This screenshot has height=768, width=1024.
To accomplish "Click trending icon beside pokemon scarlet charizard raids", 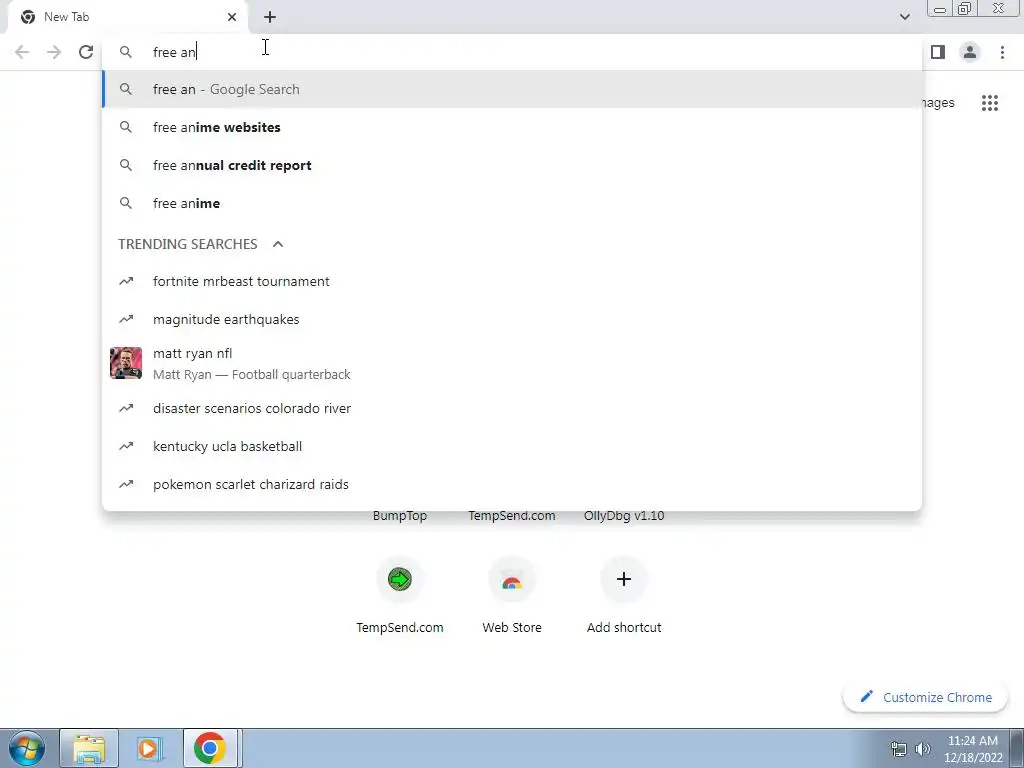I will coord(126,484).
